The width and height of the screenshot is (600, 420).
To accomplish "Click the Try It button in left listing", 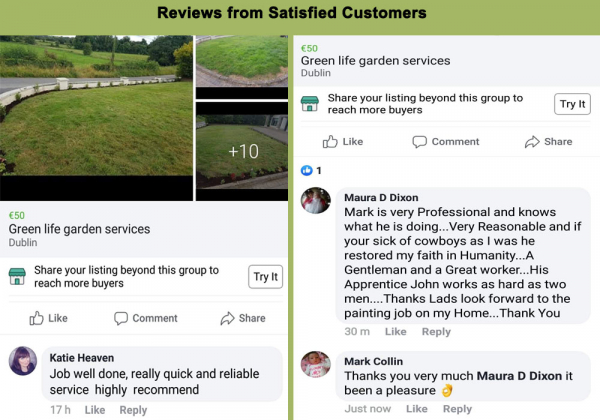I will point(266,277).
